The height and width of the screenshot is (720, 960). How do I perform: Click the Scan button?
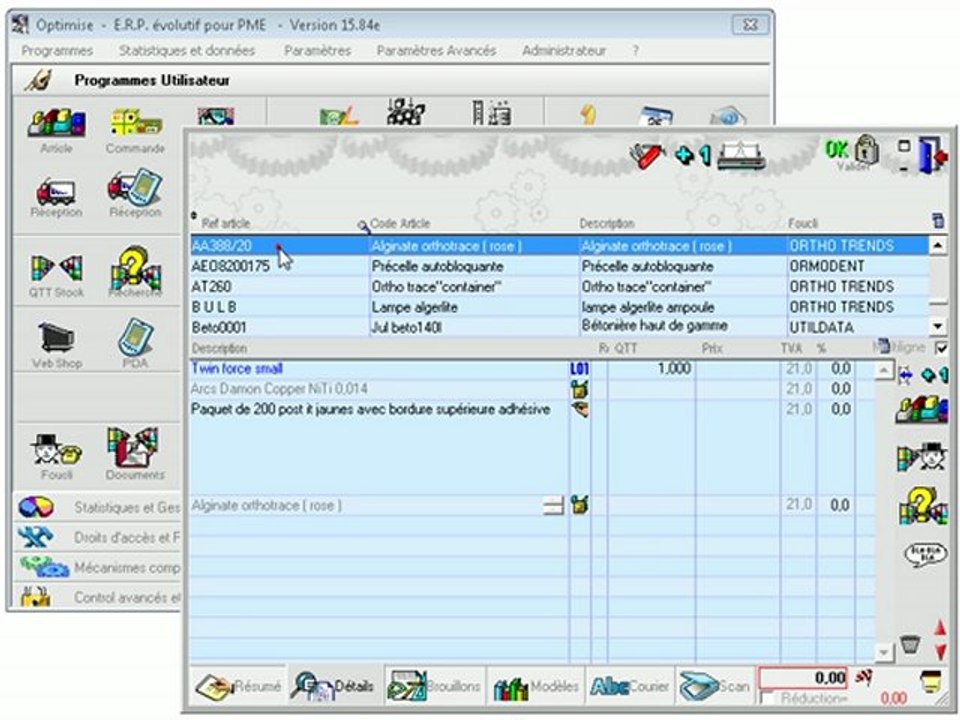tap(714, 686)
